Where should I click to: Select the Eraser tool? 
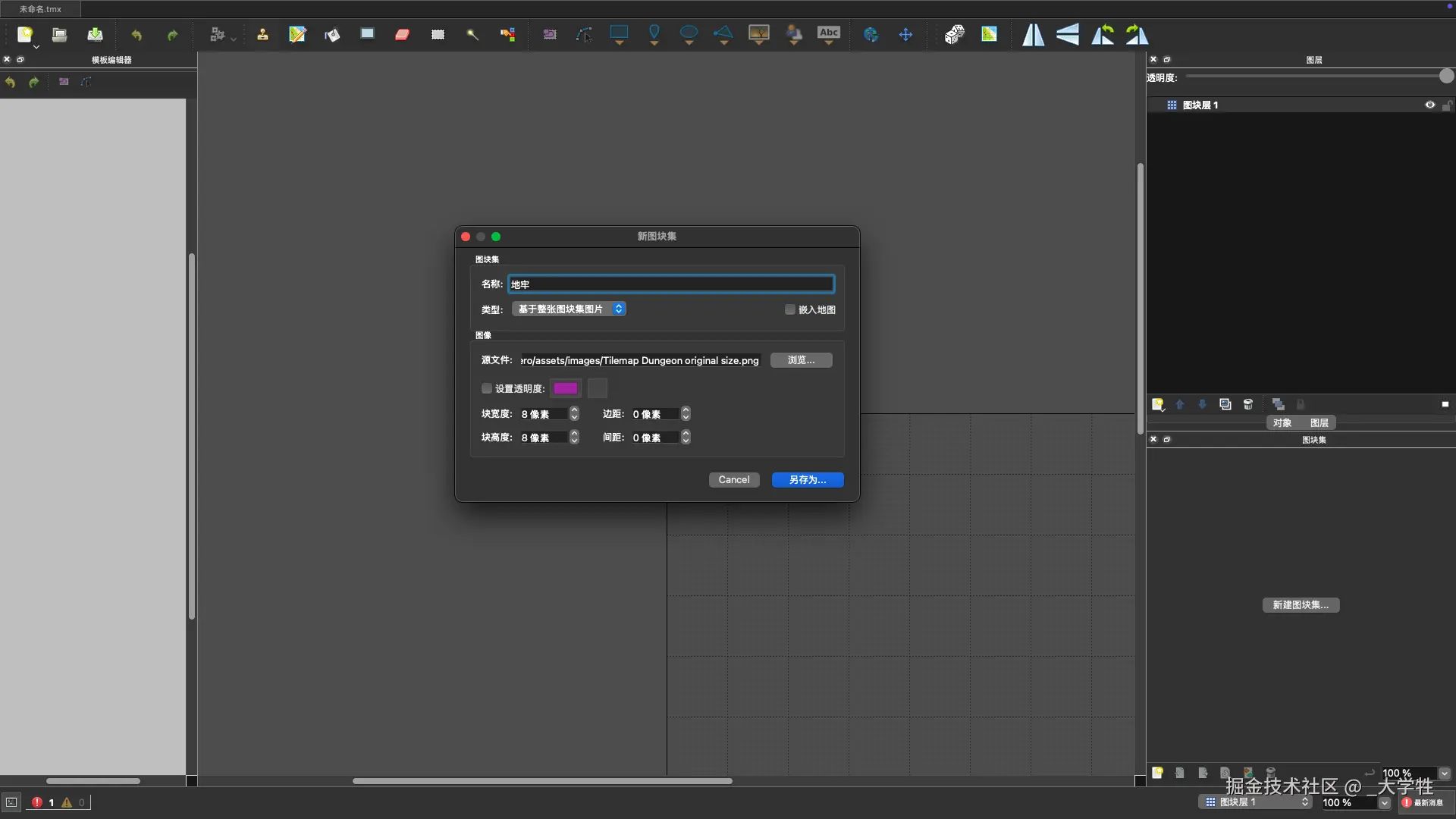click(x=402, y=34)
